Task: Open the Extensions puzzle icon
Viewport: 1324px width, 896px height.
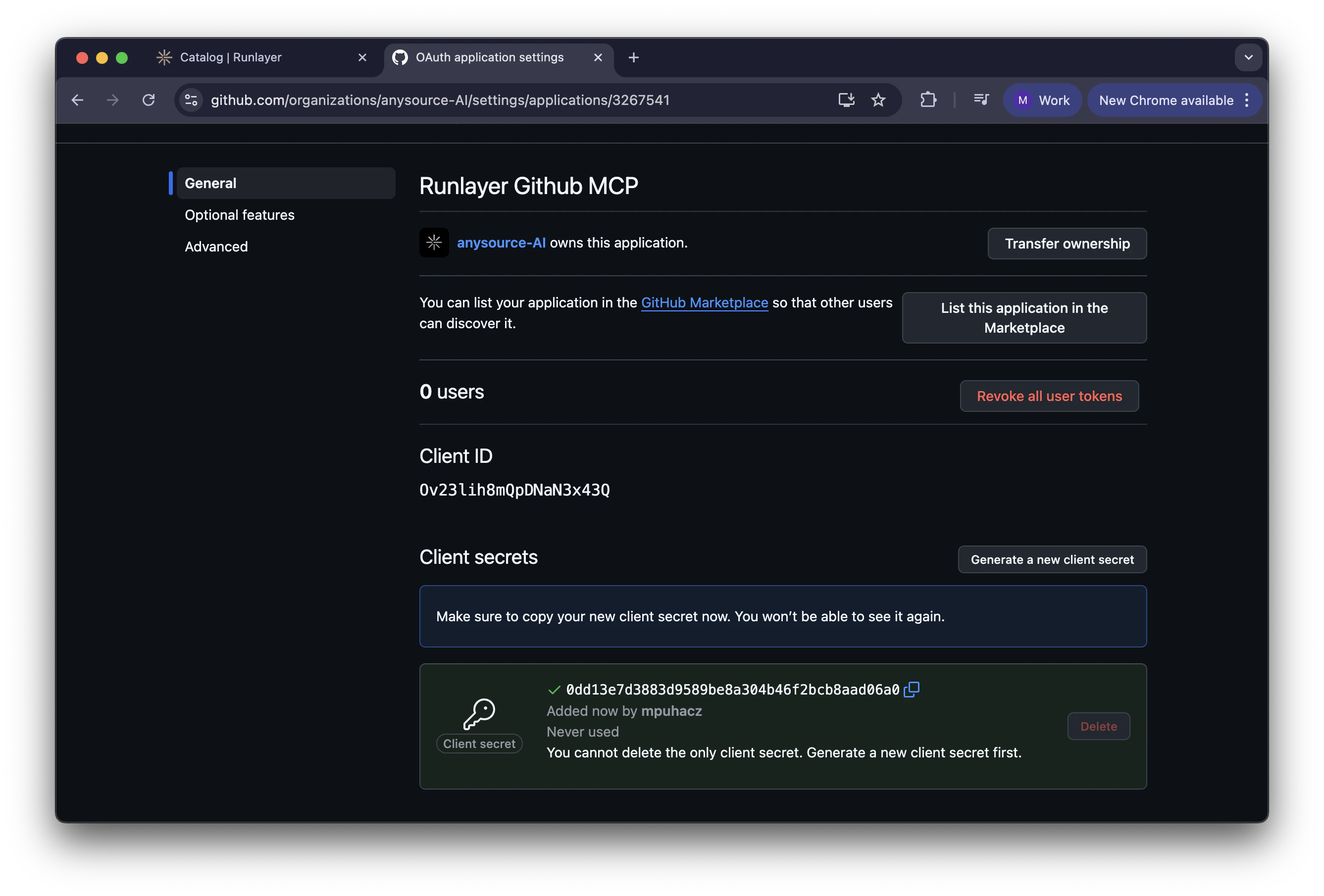Action: [928, 100]
